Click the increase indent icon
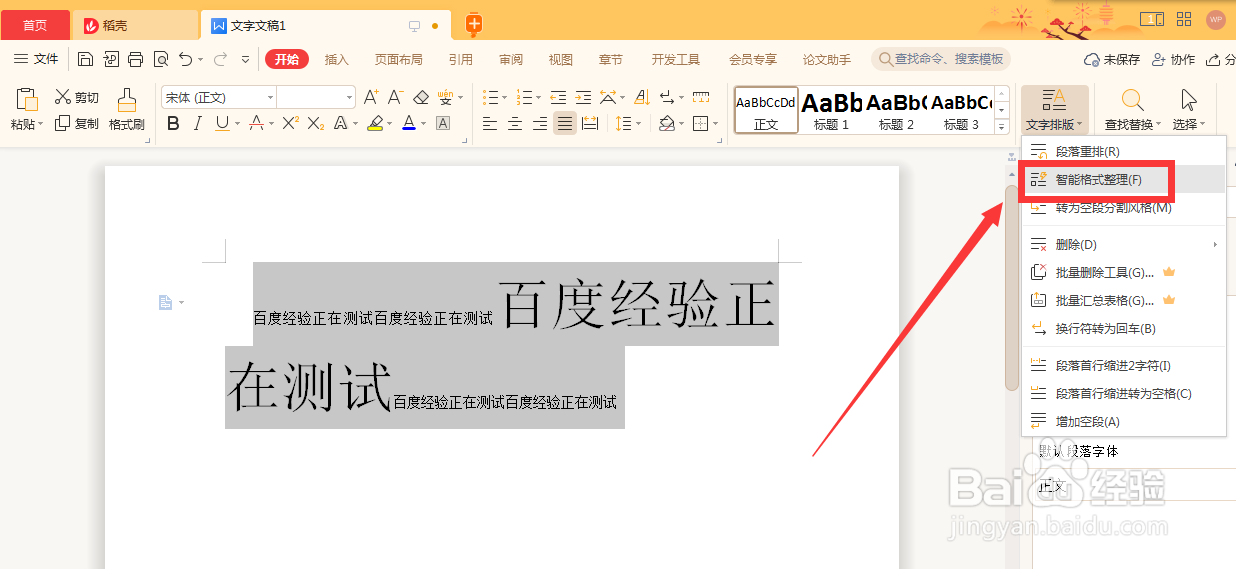This screenshot has height=569, width=1236. coord(583,97)
